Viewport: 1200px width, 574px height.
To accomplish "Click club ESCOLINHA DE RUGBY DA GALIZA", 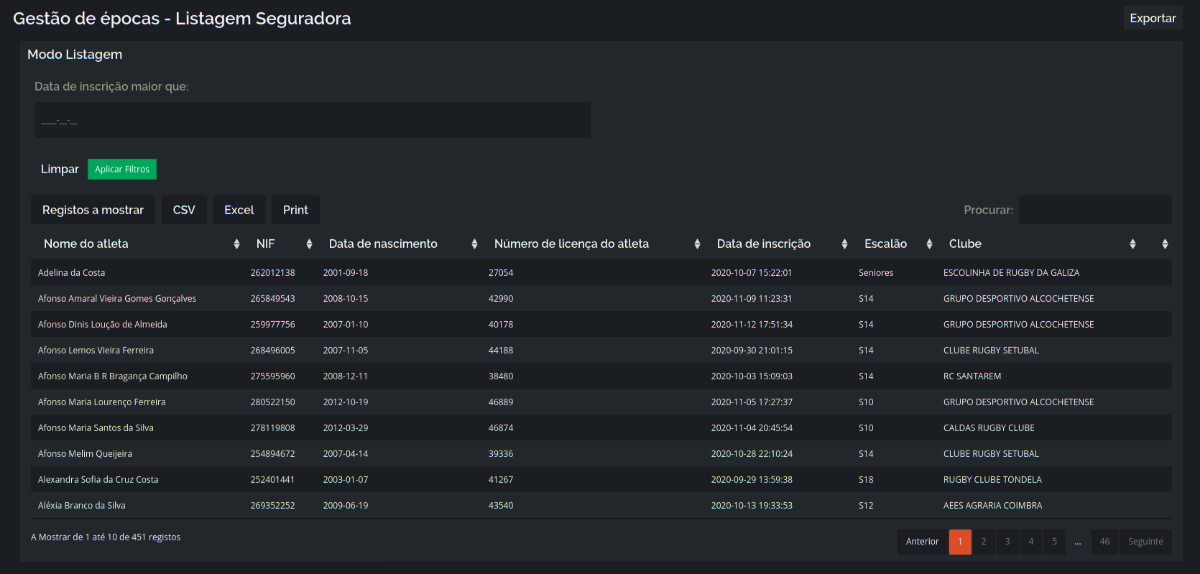I will 1011,272.
